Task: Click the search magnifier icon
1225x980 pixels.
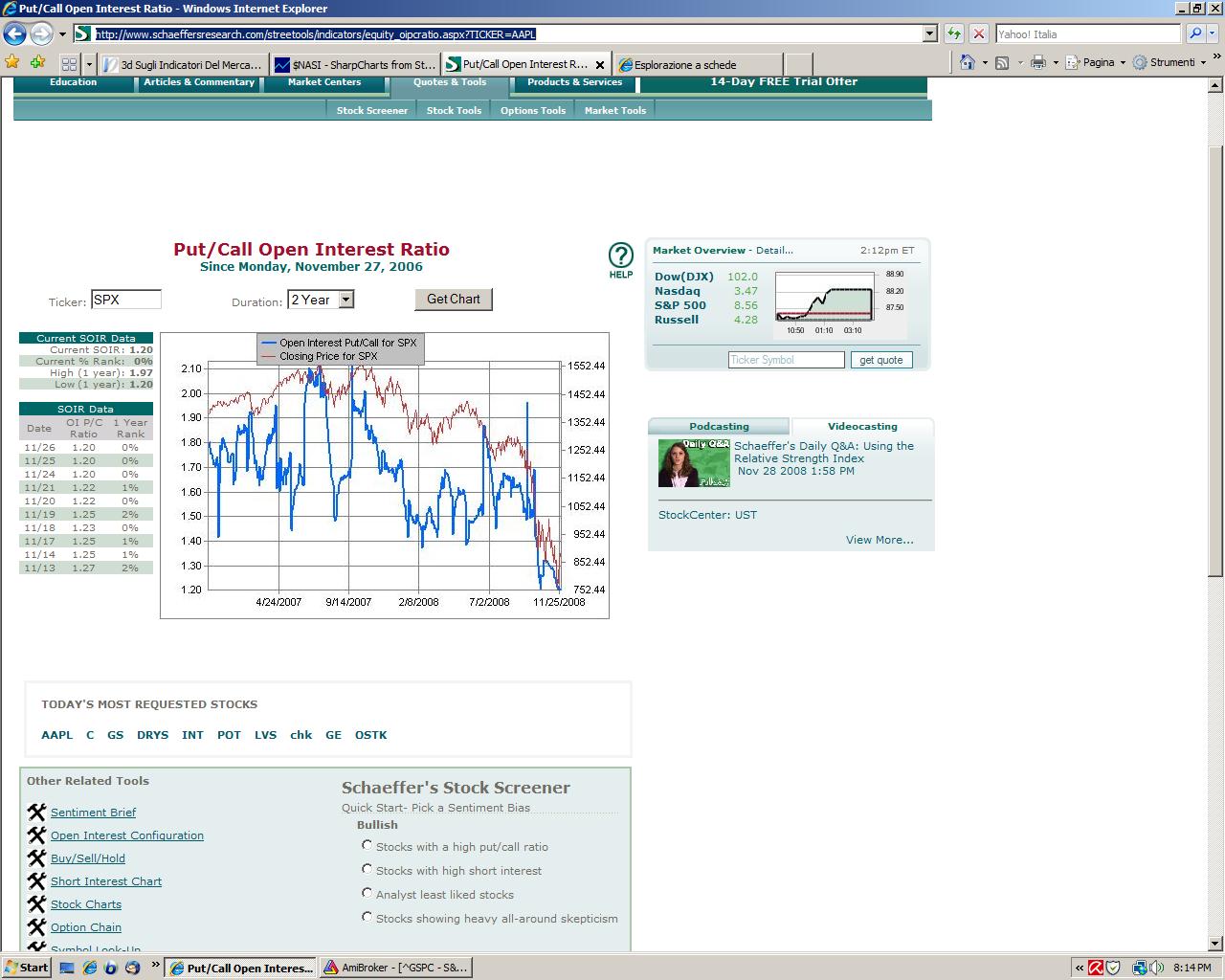Action: [1195, 33]
